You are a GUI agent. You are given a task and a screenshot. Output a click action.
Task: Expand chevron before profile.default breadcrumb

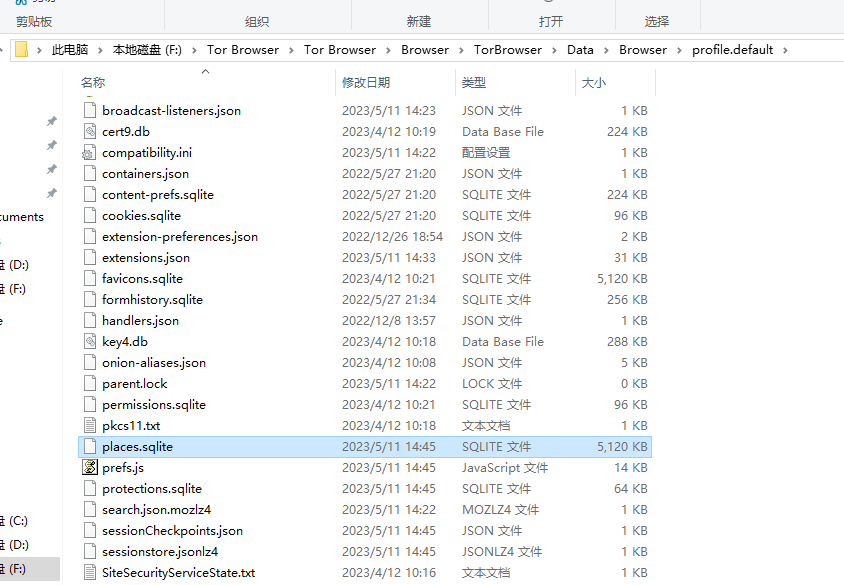click(679, 50)
